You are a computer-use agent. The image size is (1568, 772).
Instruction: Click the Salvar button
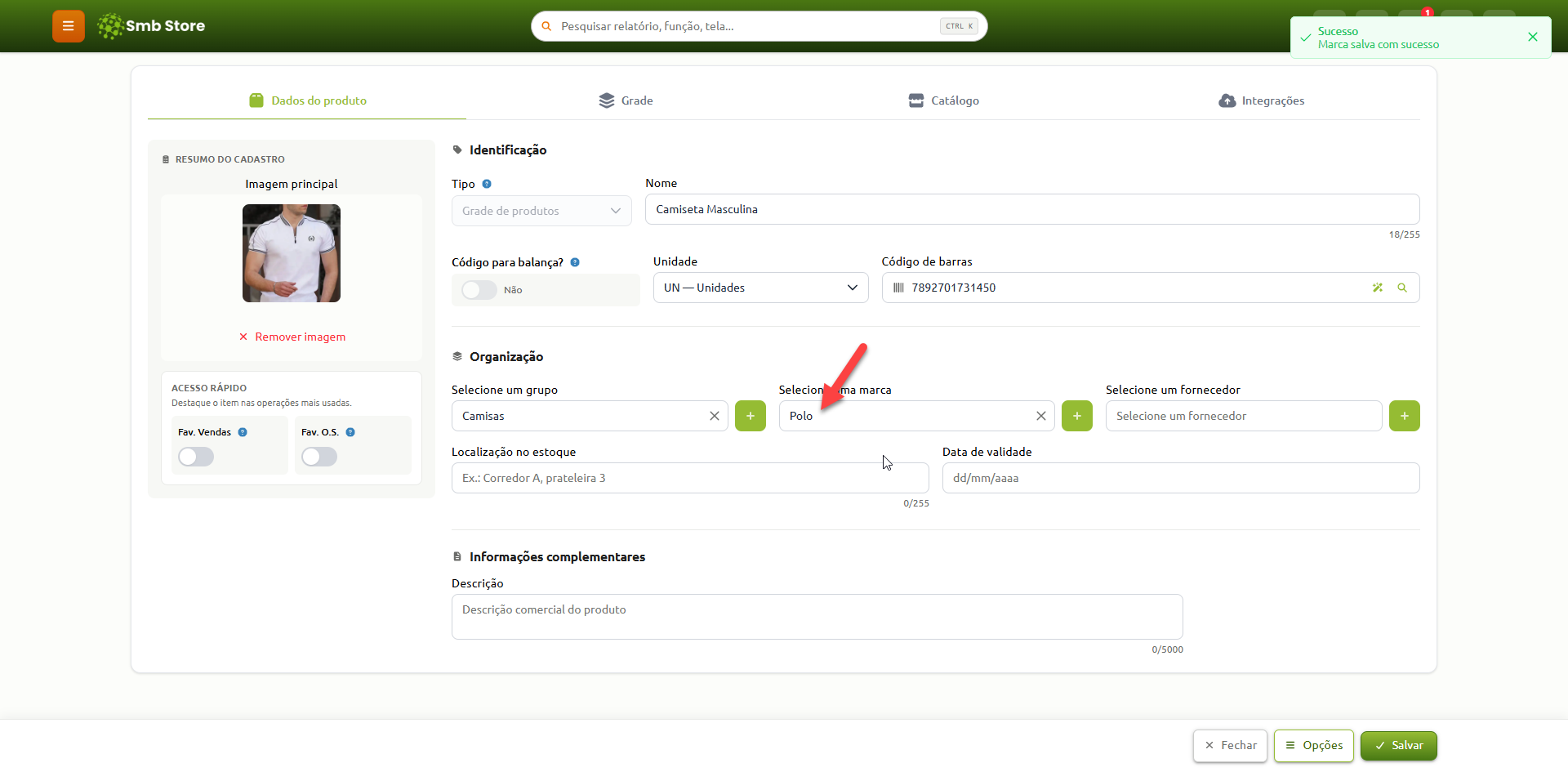click(1399, 745)
